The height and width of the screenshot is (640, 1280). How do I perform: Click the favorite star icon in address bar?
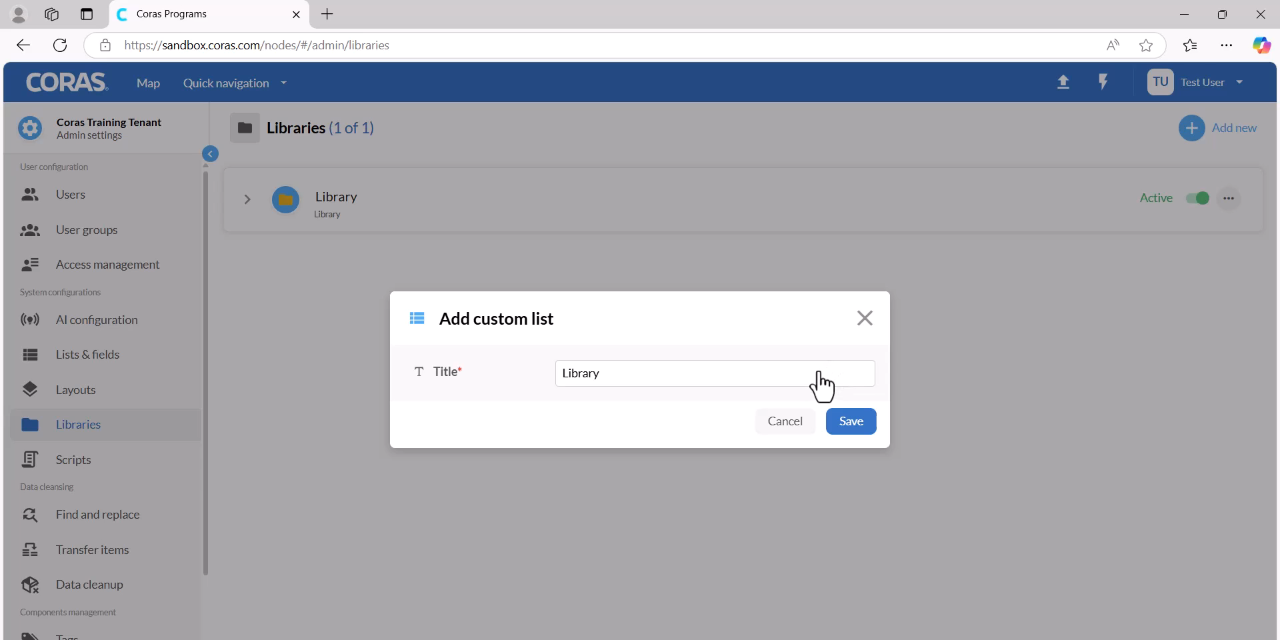1146,45
